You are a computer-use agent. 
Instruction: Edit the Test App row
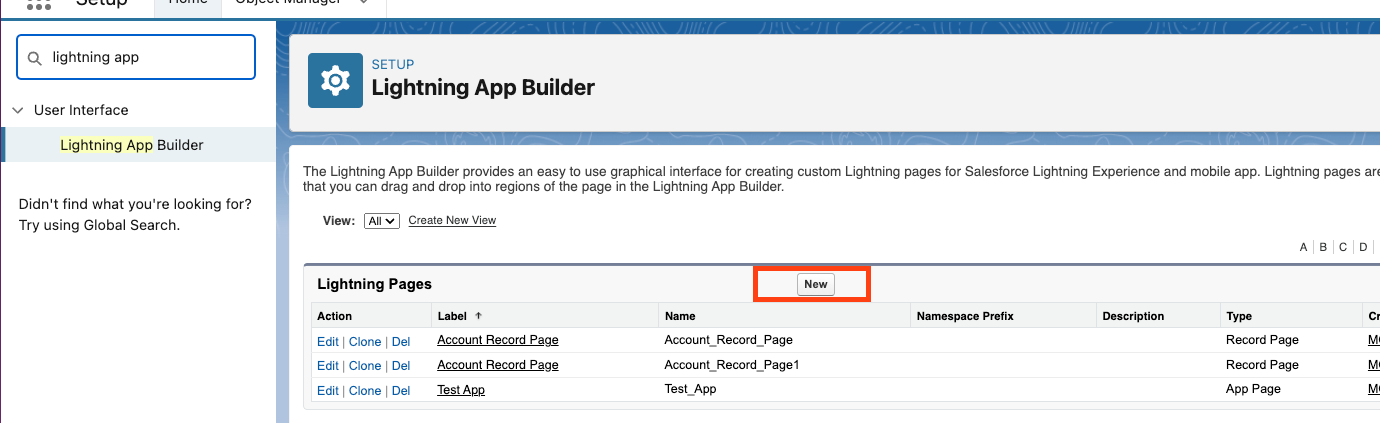tap(328, 391)
